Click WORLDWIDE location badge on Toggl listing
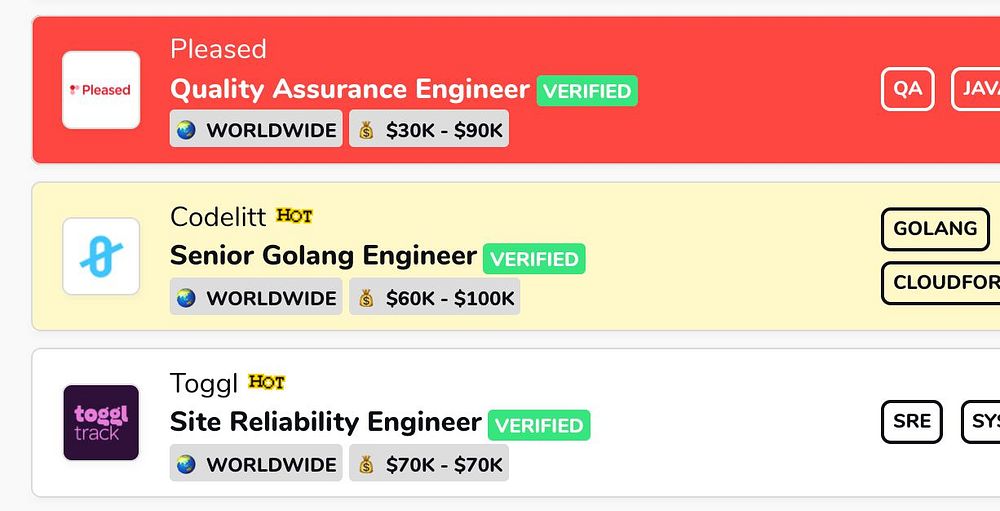 click(256, 464)
